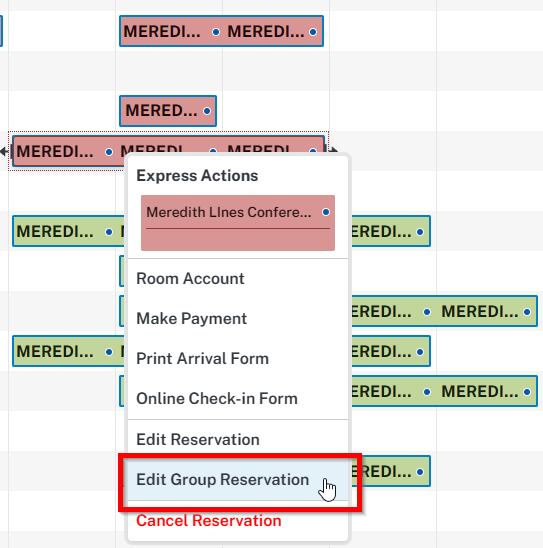
Task: Select Express Actions header label
Action: pos(197,175)
